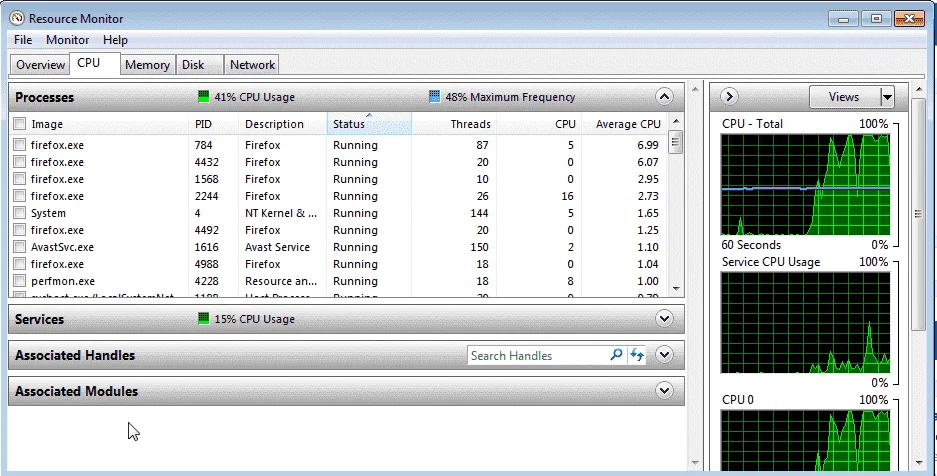
Task: Sort by the Status column header
Action: tap(369, 124)
